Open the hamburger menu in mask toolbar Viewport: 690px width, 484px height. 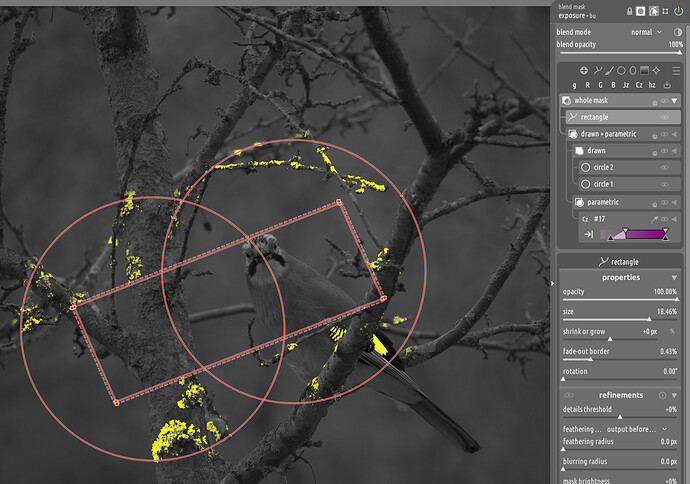pos(676,70)
